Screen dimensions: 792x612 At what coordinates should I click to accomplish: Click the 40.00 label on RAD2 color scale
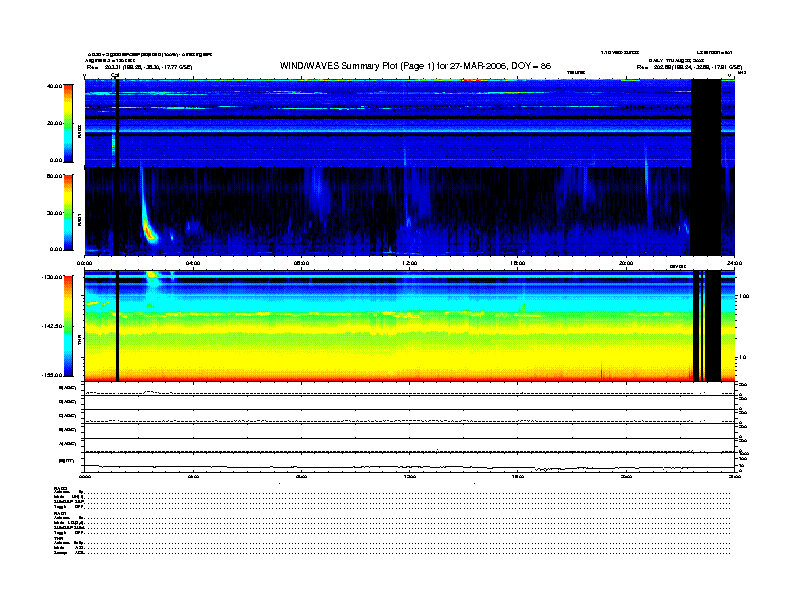point(54,86)
